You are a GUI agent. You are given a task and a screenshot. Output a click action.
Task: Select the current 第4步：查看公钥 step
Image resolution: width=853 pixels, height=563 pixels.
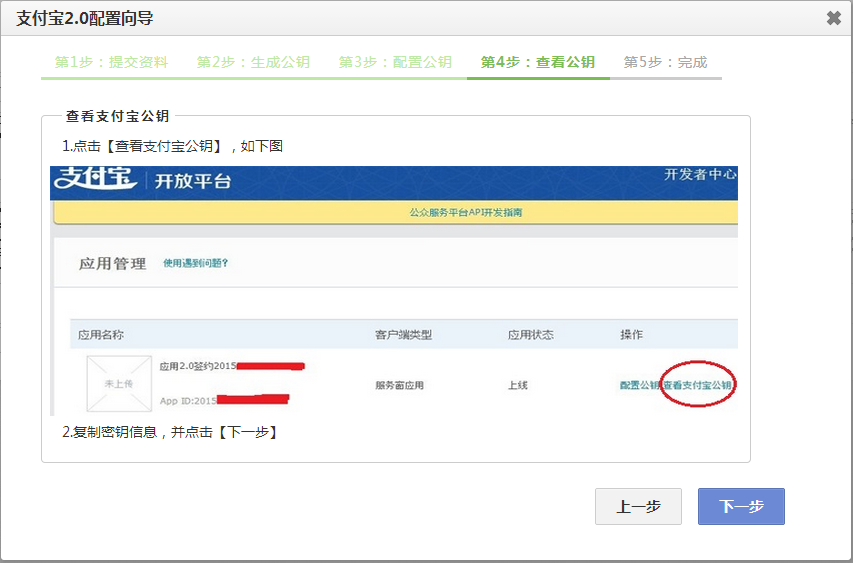point(538,62)
